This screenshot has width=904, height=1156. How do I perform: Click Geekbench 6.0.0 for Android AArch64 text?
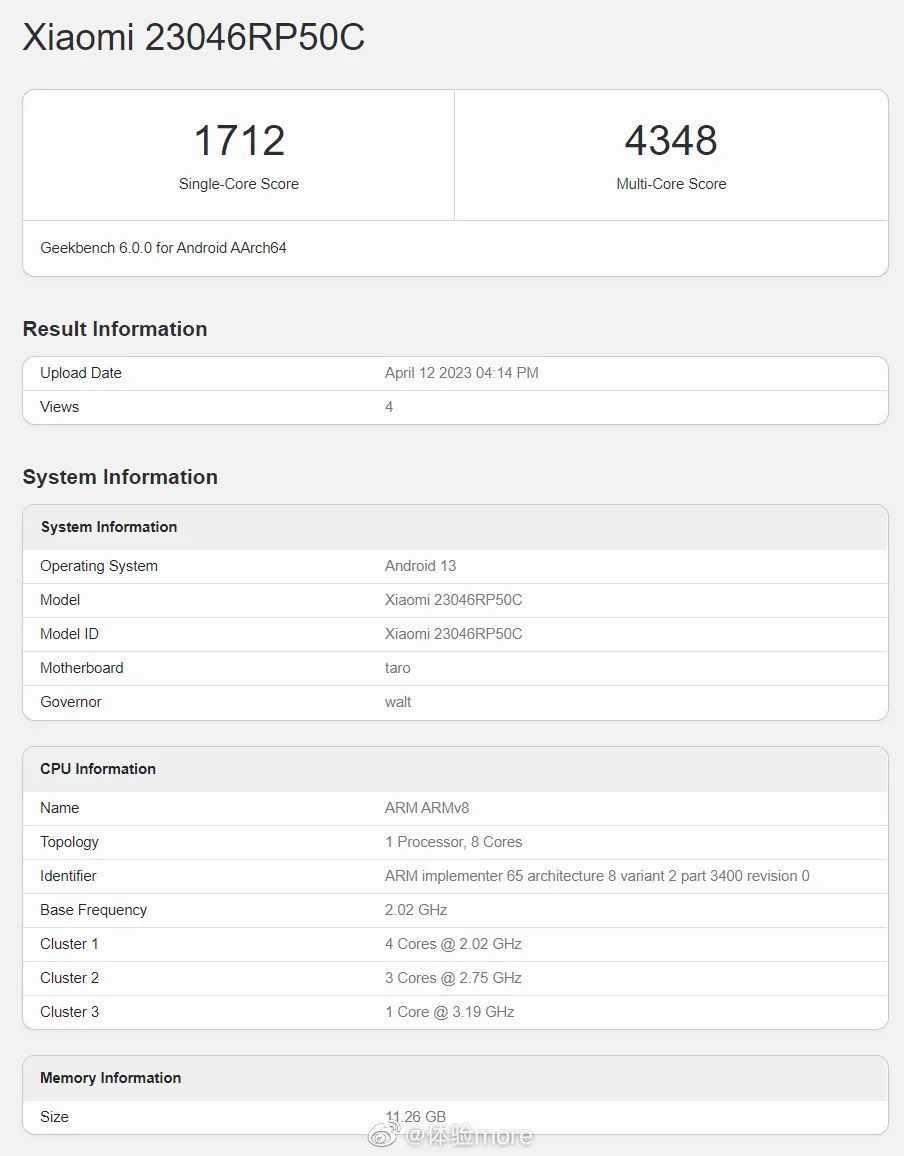tap(163, 248)
